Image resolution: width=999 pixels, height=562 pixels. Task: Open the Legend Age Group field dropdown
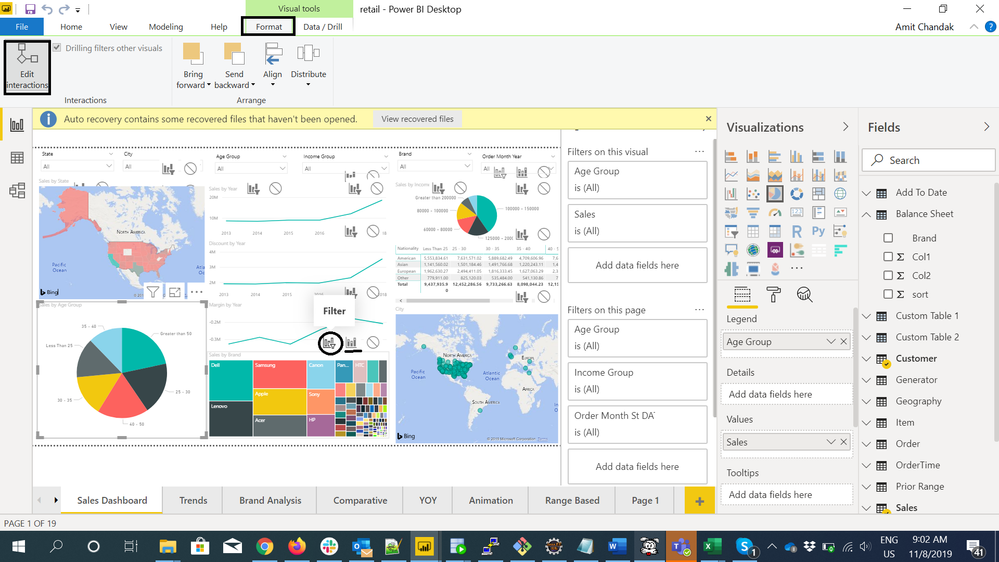(x=831, y=342)
